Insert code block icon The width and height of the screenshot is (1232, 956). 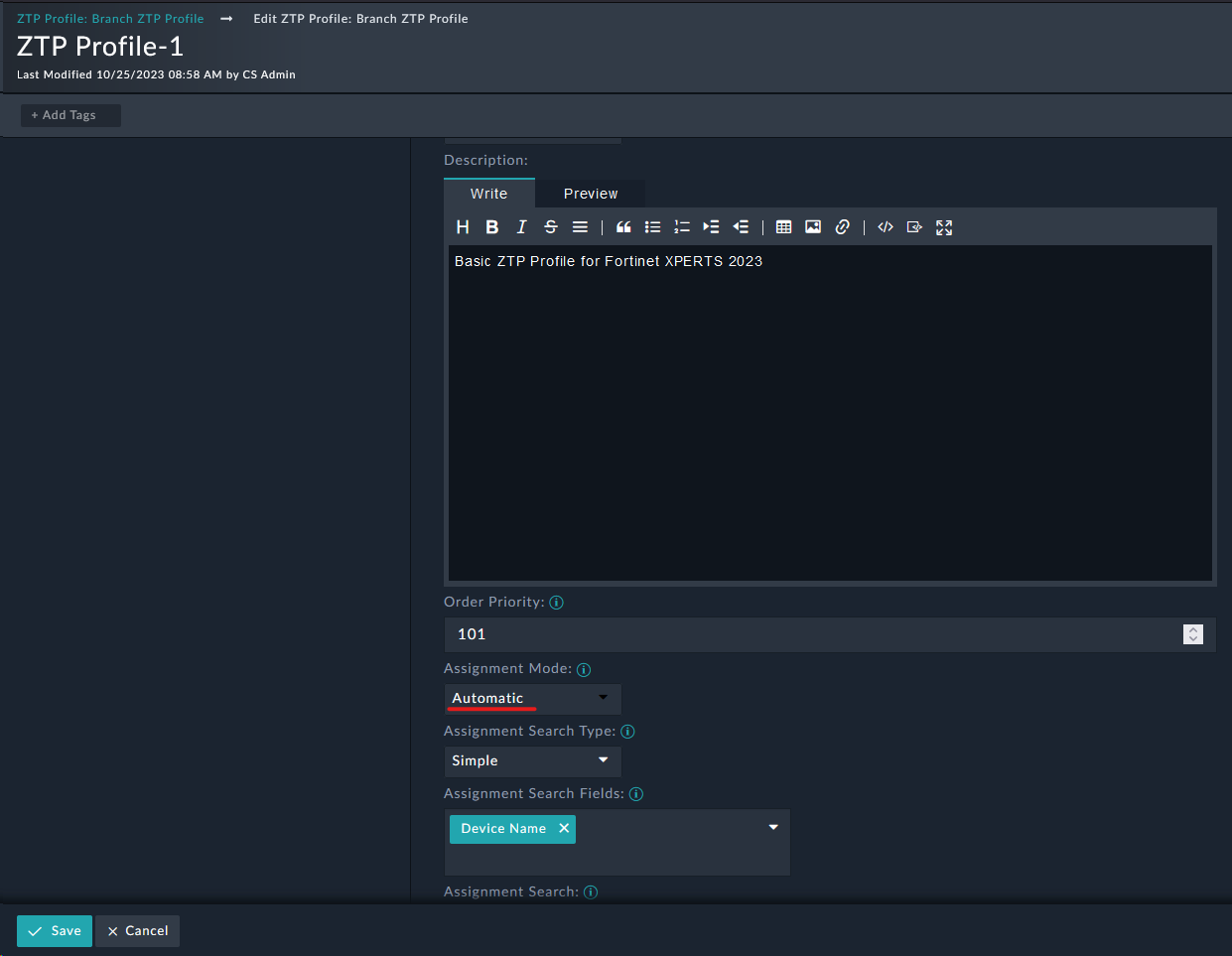(914, 227)
